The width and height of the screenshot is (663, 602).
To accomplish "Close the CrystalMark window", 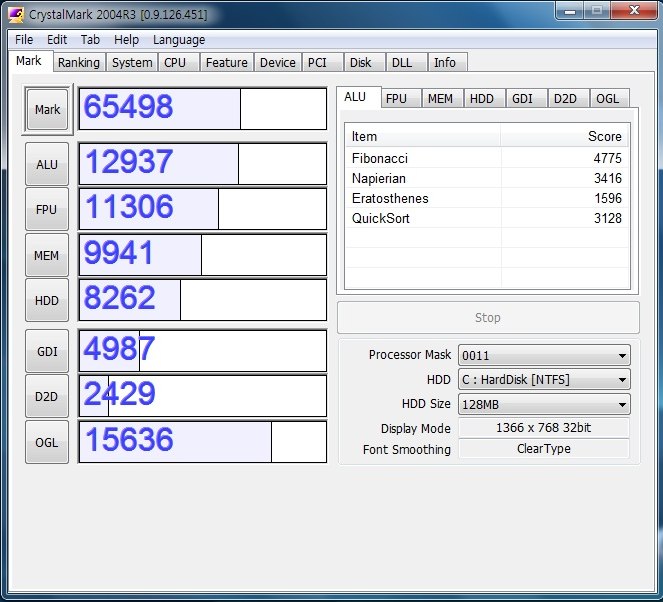I will pos(634,10).
